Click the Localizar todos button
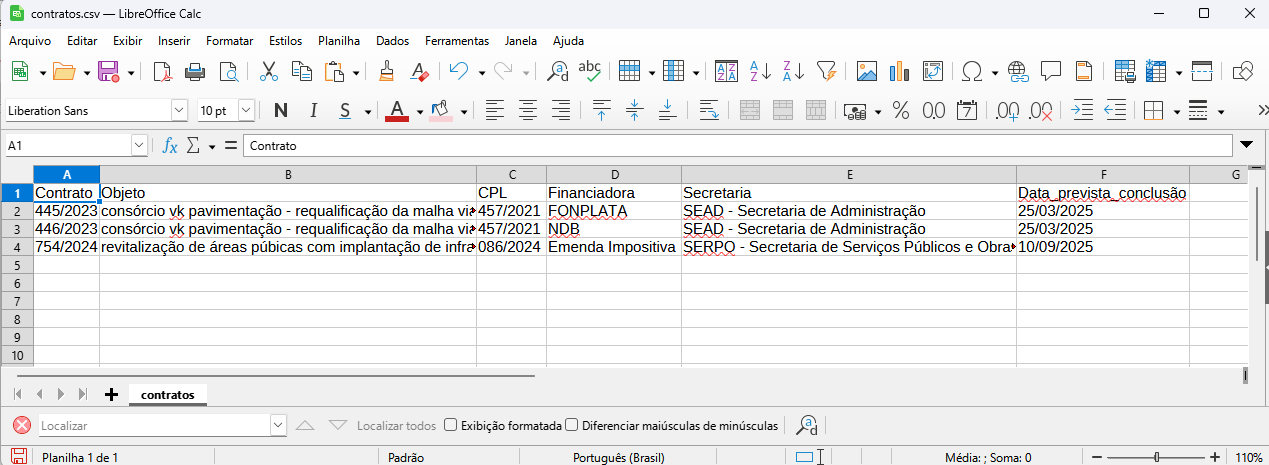 click(396, 426)
